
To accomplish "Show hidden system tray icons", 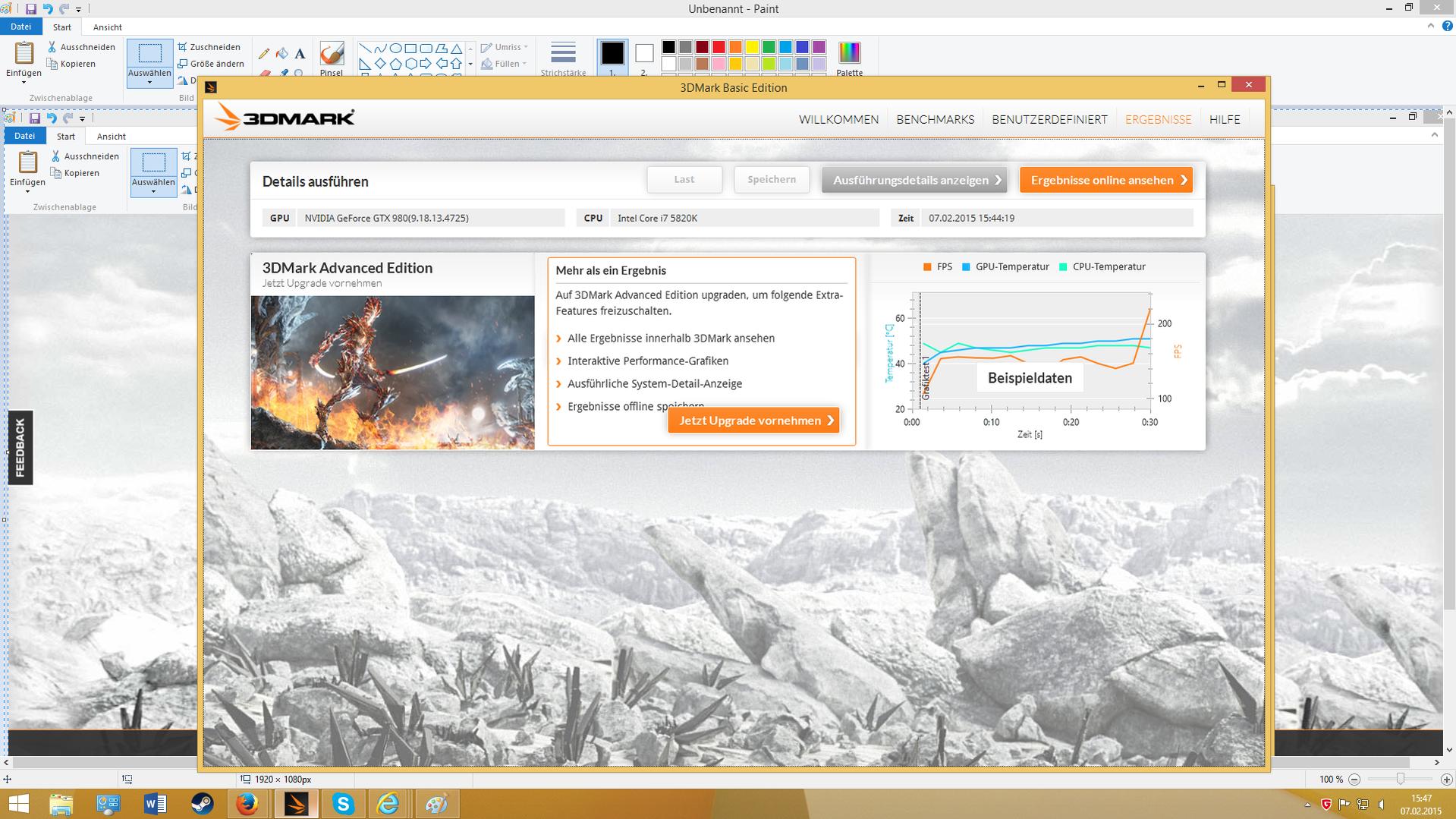I will [x=1307, y=804].
